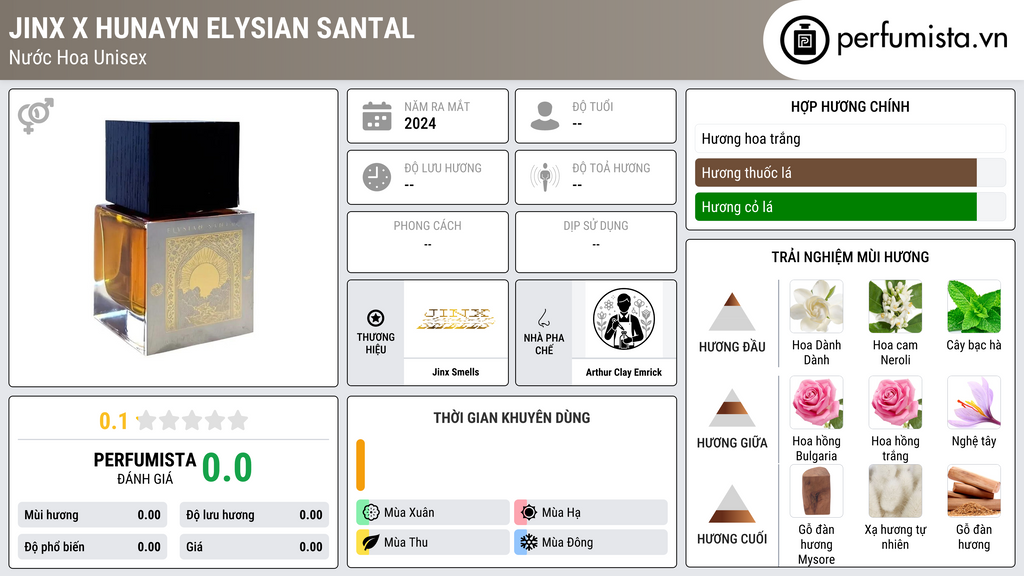Select the Hương thuốc lá accord bar

point(850,172)
